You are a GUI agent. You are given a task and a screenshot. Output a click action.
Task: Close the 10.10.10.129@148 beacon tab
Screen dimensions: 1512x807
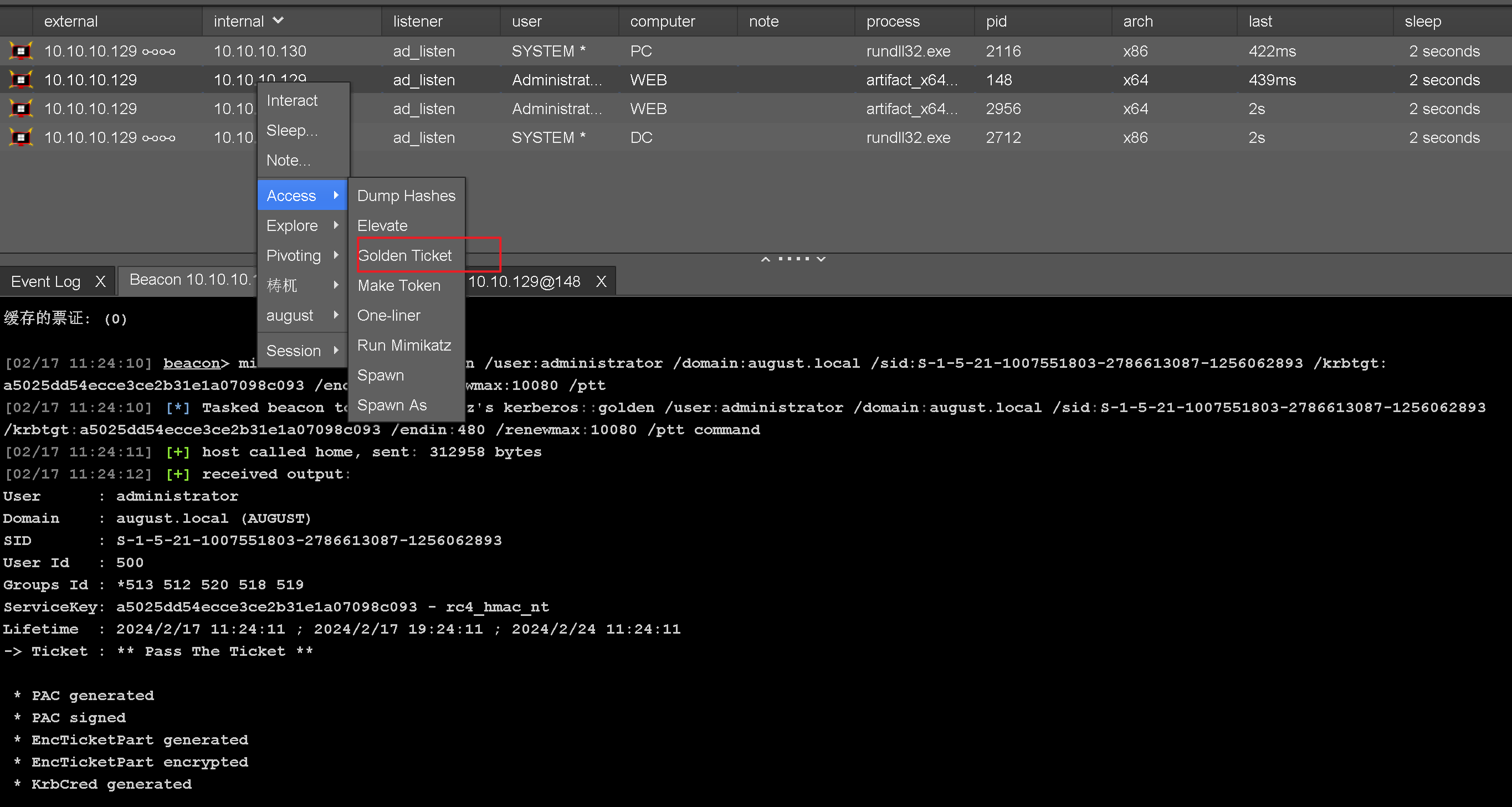pos(601,282)
